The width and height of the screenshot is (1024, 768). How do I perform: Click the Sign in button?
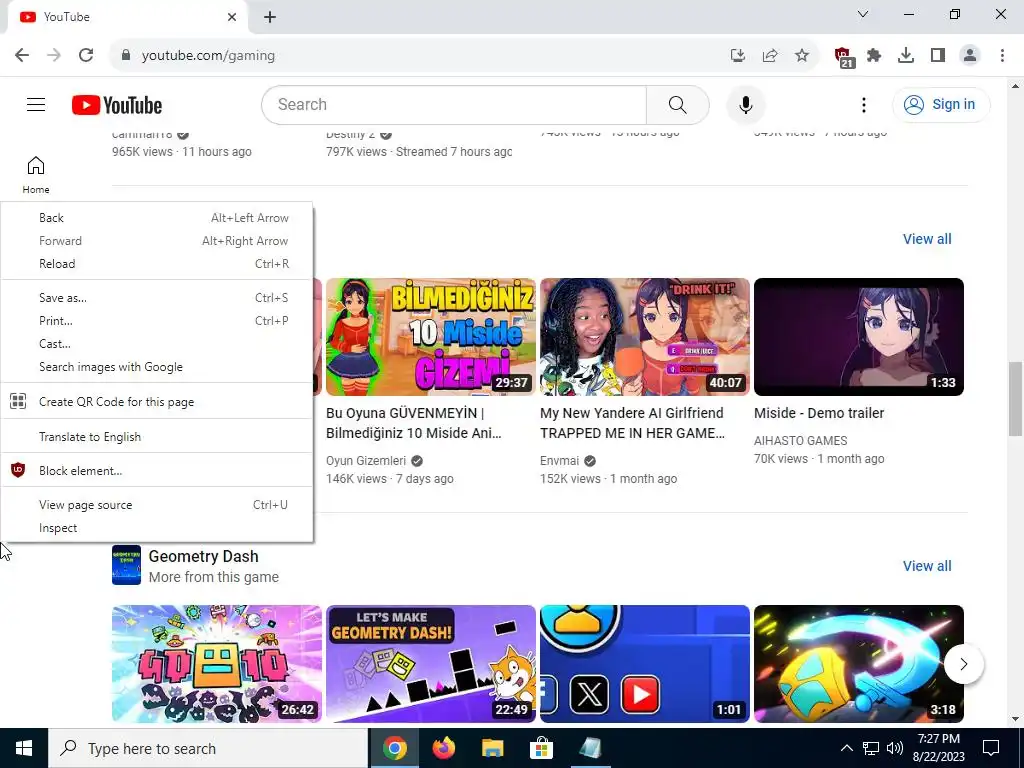[x=941, y=104]
